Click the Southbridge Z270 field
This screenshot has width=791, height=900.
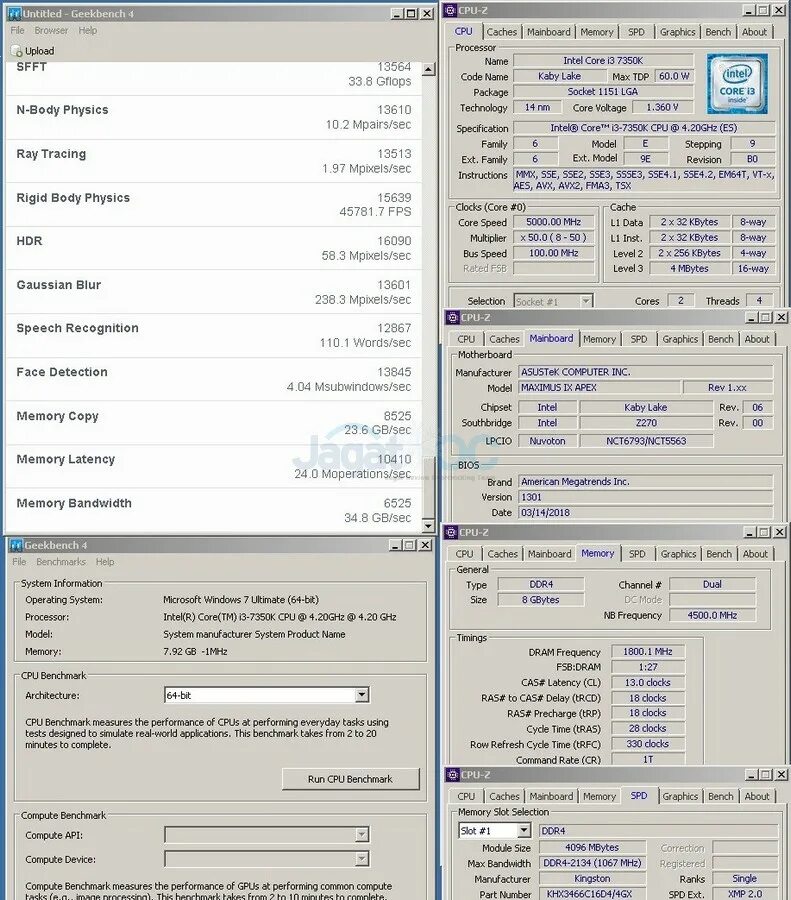[x=646, y=423]
